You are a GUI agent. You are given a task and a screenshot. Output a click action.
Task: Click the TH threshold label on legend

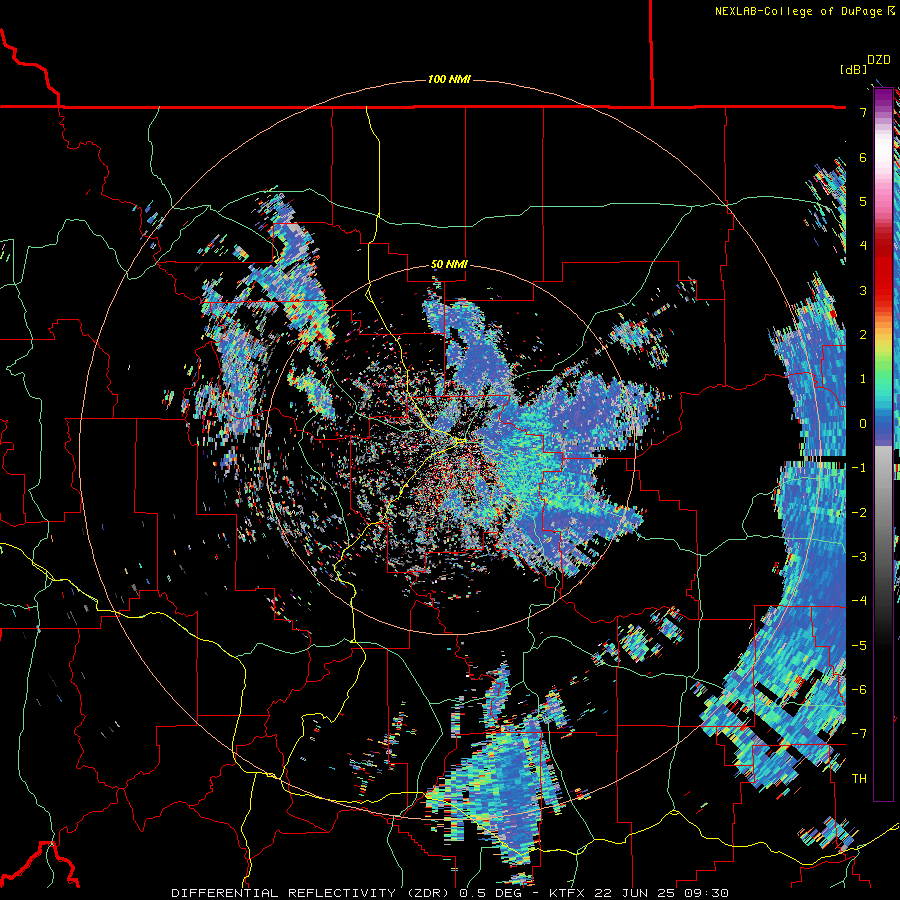[x=859, y=779]
